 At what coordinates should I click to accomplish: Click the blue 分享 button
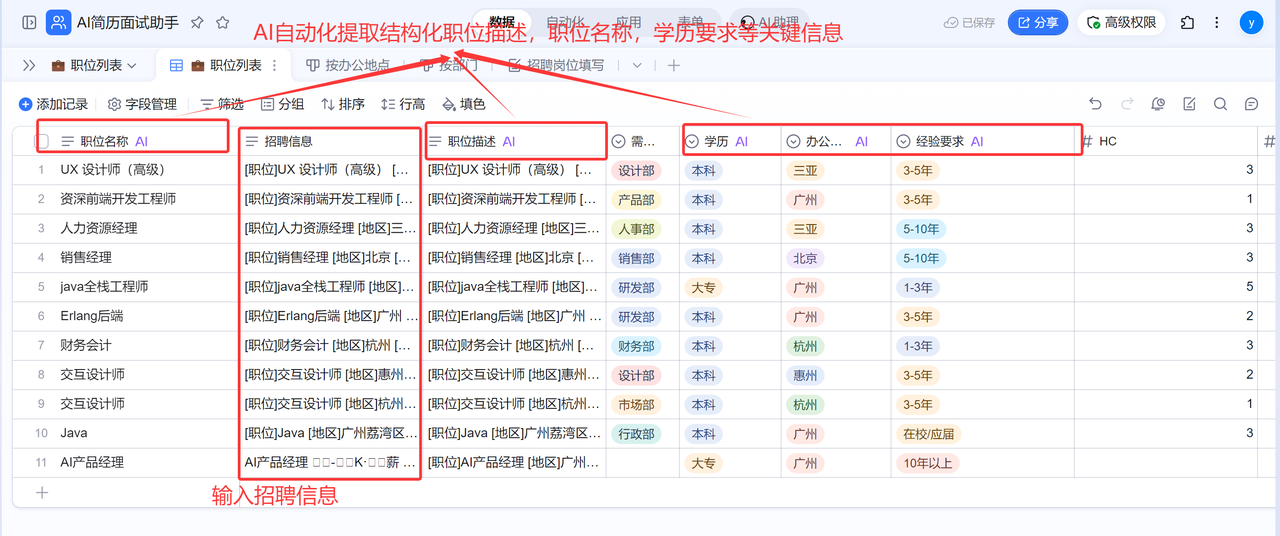[1037, 22]
